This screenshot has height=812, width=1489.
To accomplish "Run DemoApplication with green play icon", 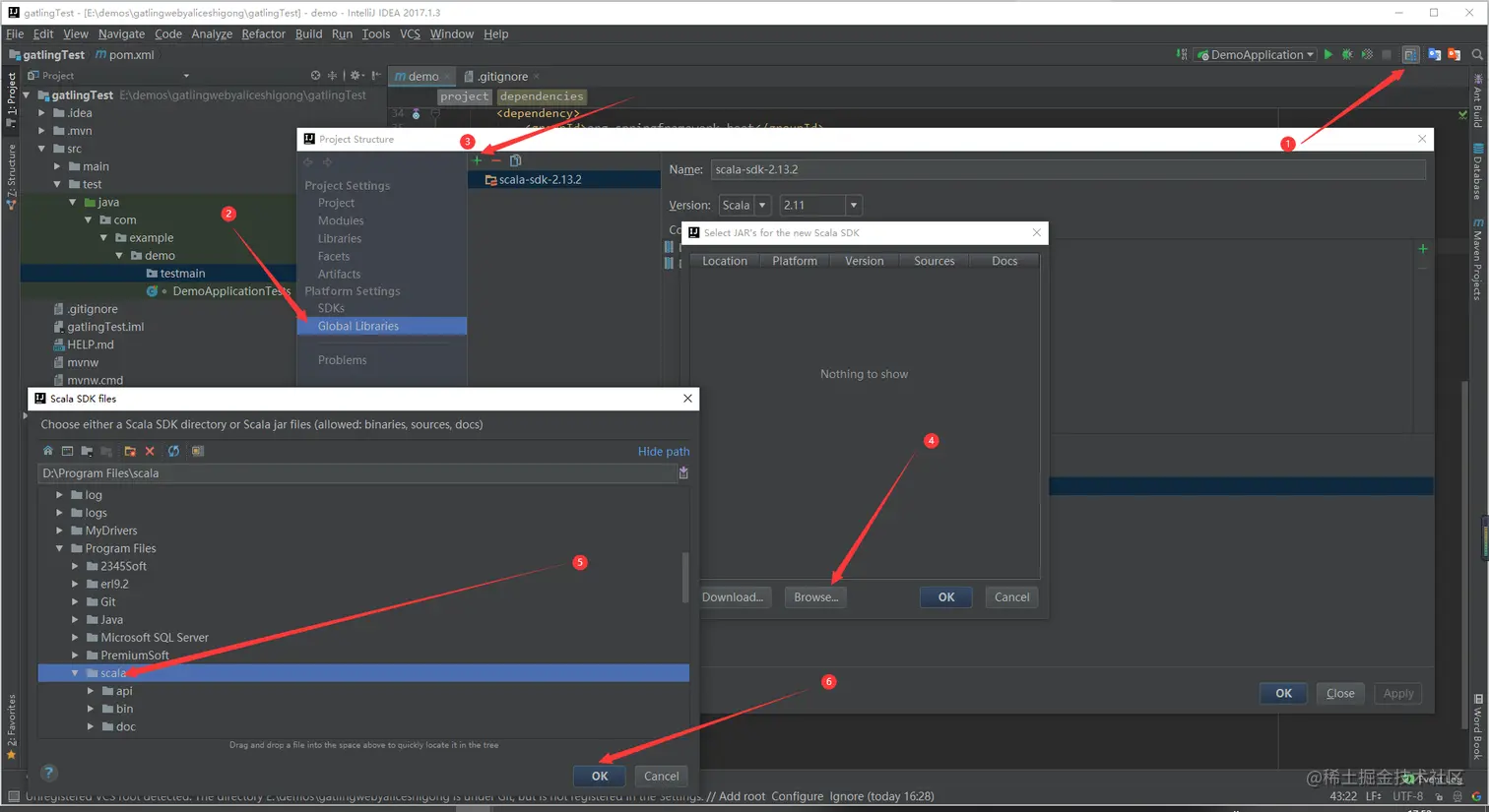I will pyautogui.click(x=1328, y=55).
